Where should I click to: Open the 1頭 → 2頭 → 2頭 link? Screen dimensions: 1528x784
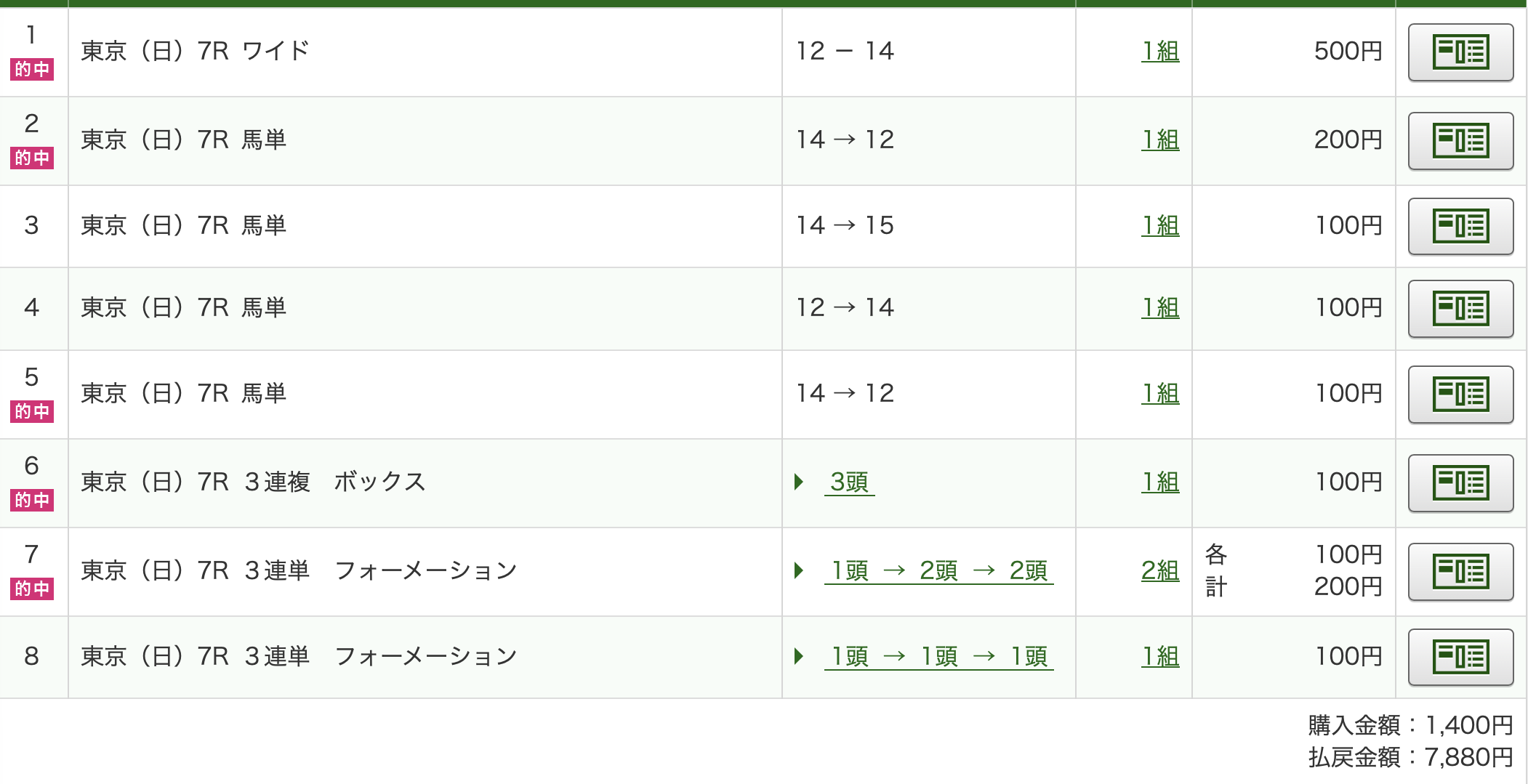point(938,570)
